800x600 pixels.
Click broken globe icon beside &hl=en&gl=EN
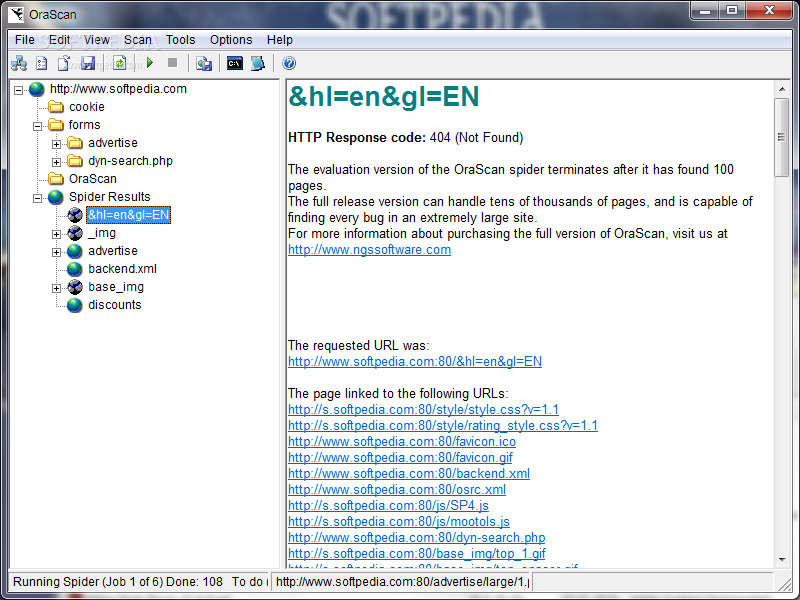click(x=75, y=215)
